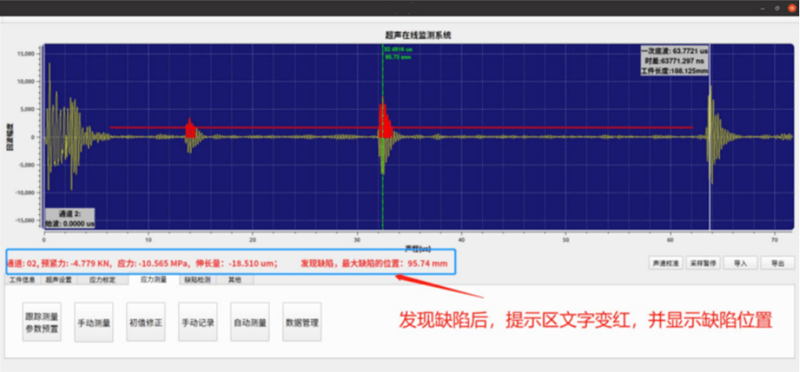This screenshot has height=372, width=800.
Task: Click the 导出 export button
Action: click(778, 263)
